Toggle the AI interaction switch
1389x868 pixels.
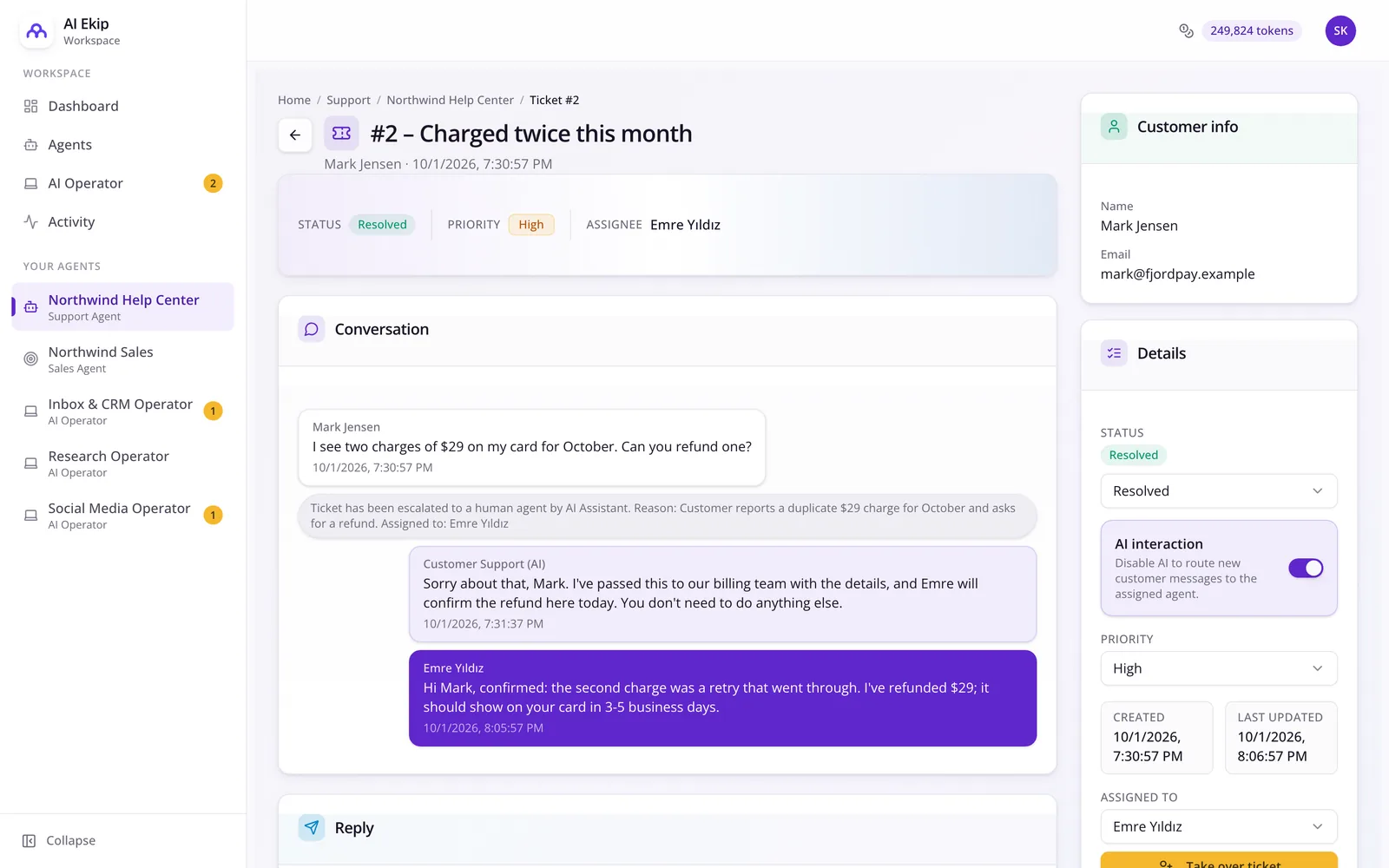pos(1306,568)
